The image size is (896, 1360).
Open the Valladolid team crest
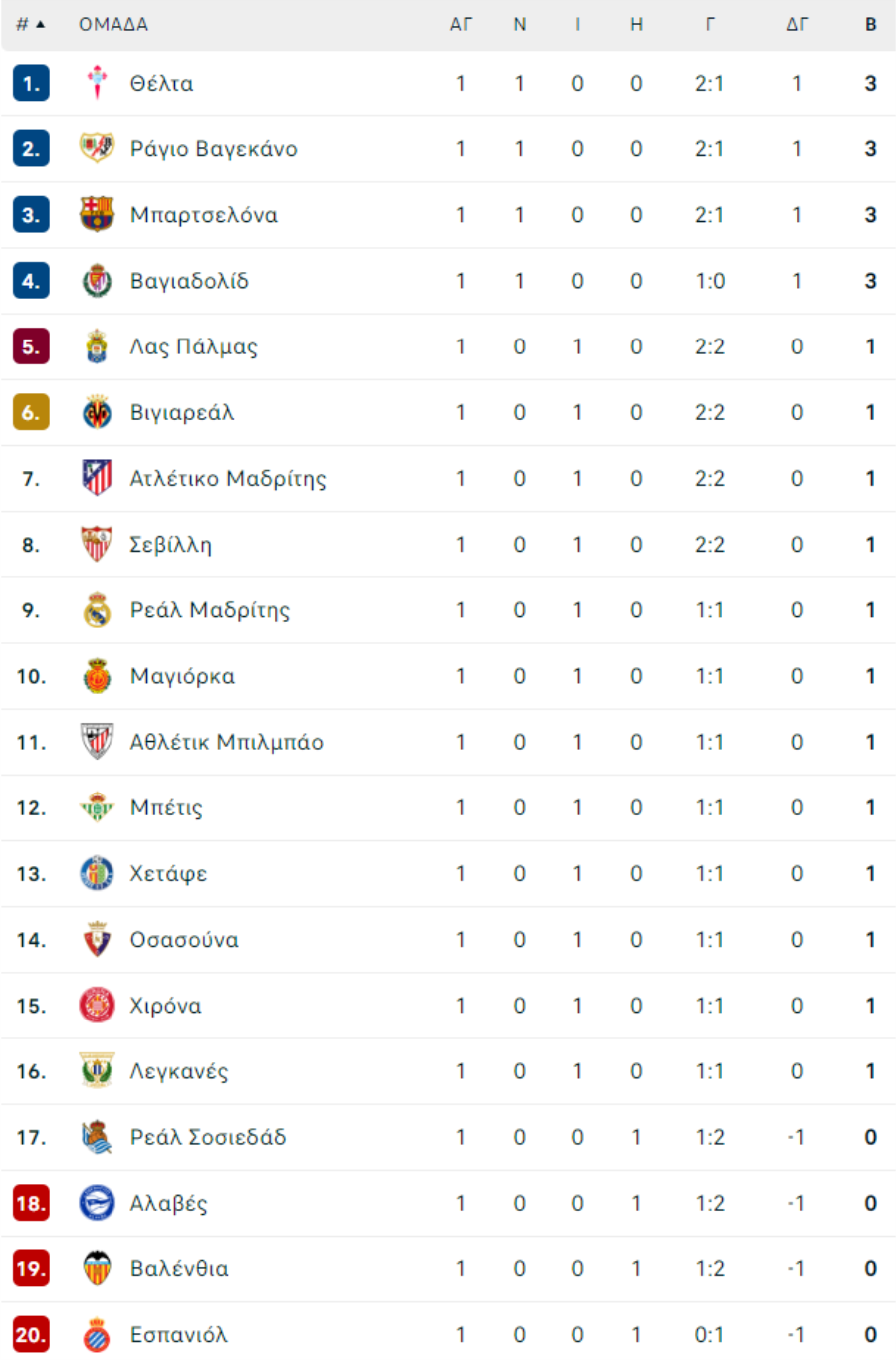tap(97, 280)
